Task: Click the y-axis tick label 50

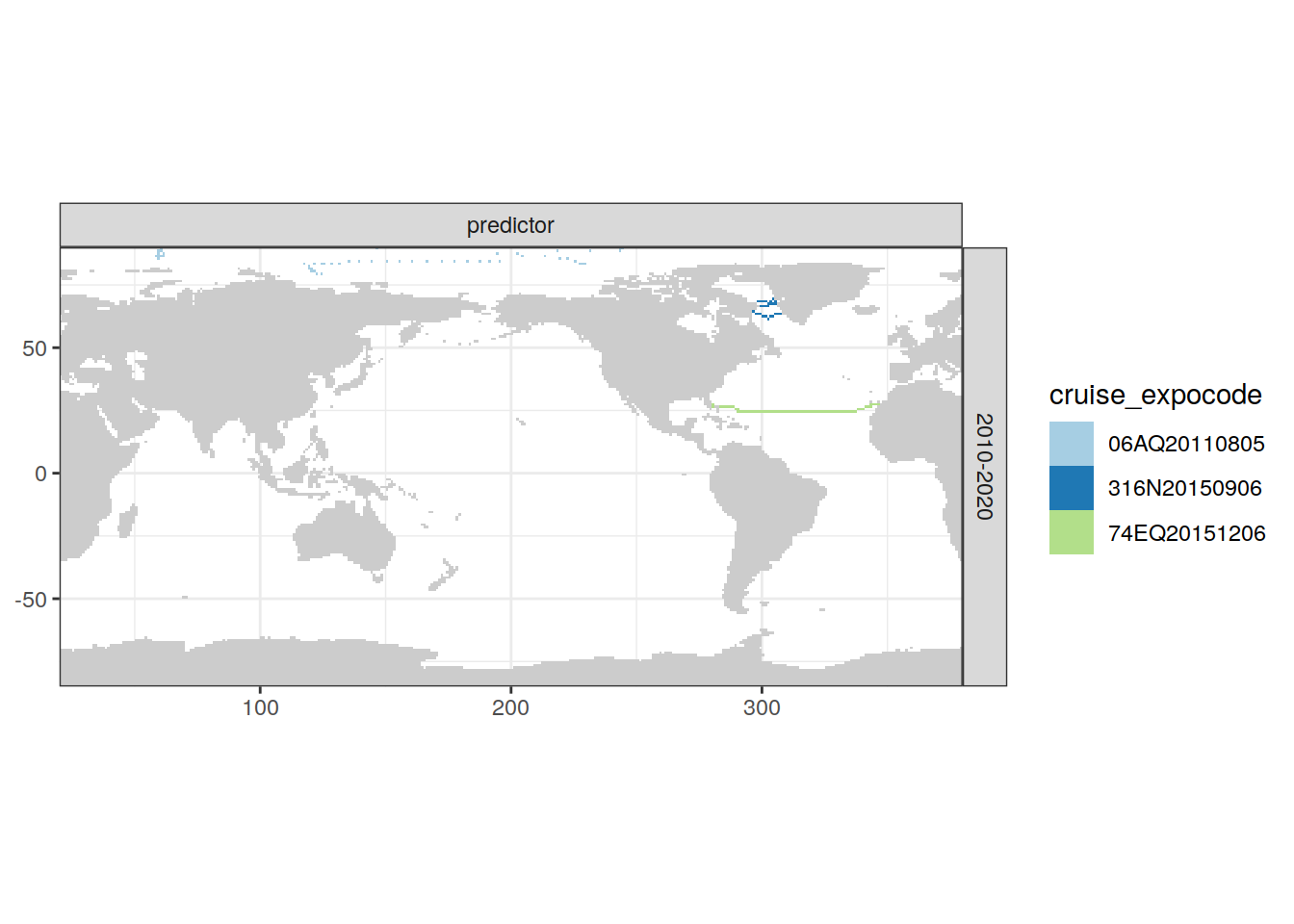Action: 35,348
